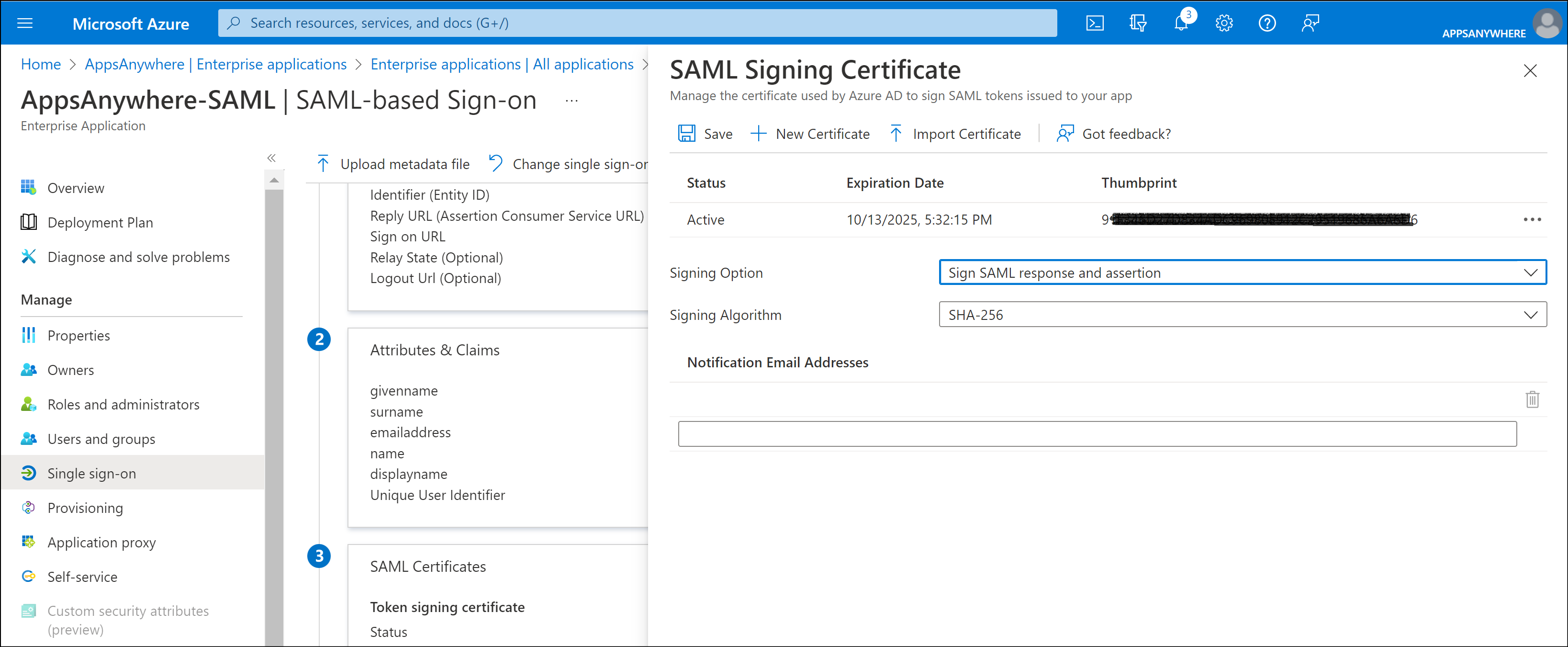
Task: Open certificate row more options ellipsis
Action: click(1532, 219)
